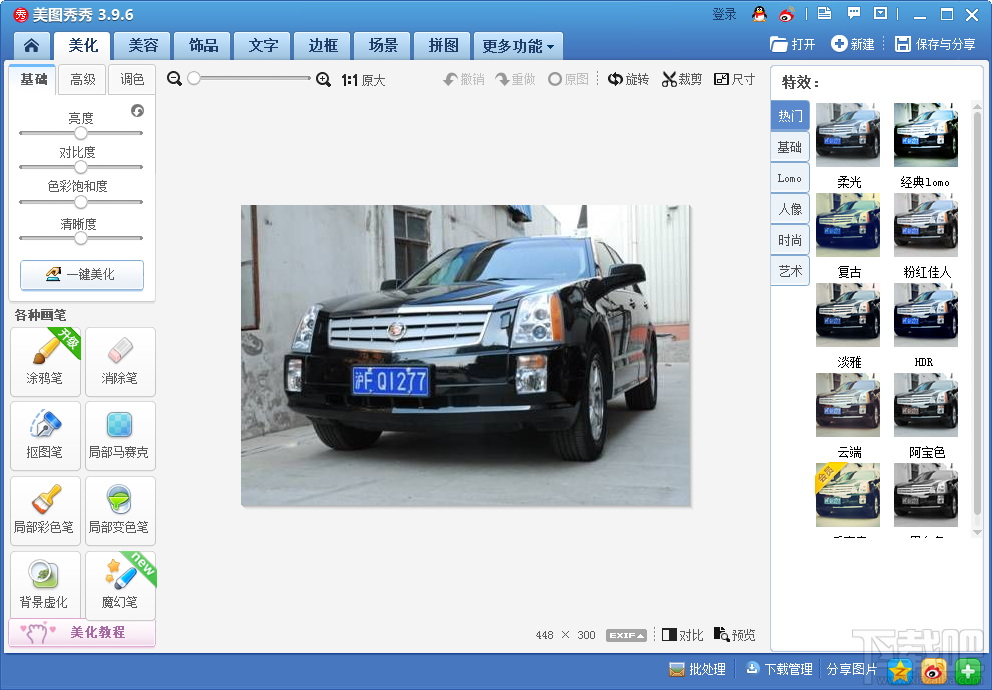
Task: Open the home screen icon tab
Action: 32,46
